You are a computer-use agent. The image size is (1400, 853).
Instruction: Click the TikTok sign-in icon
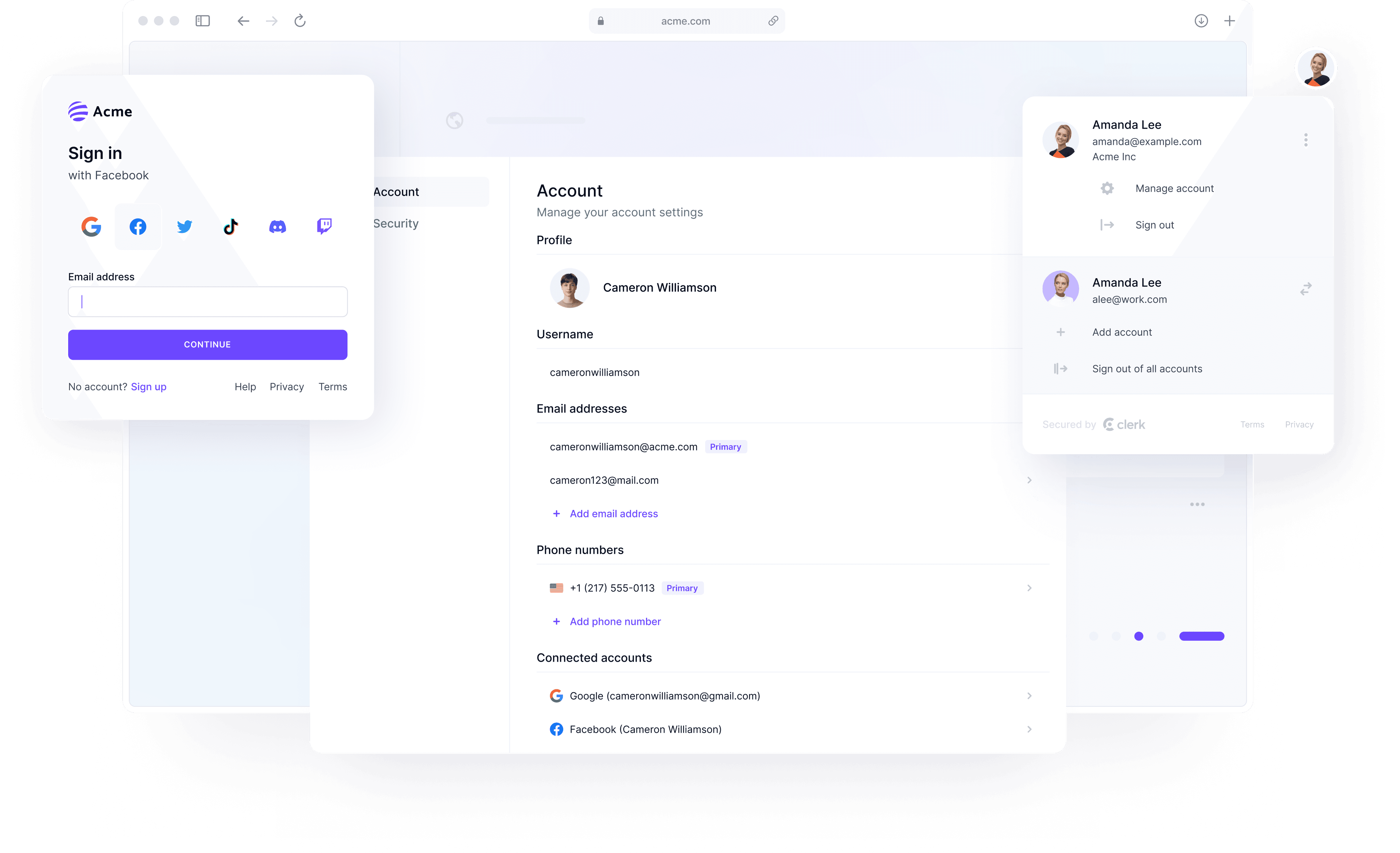tap(231, 225)
